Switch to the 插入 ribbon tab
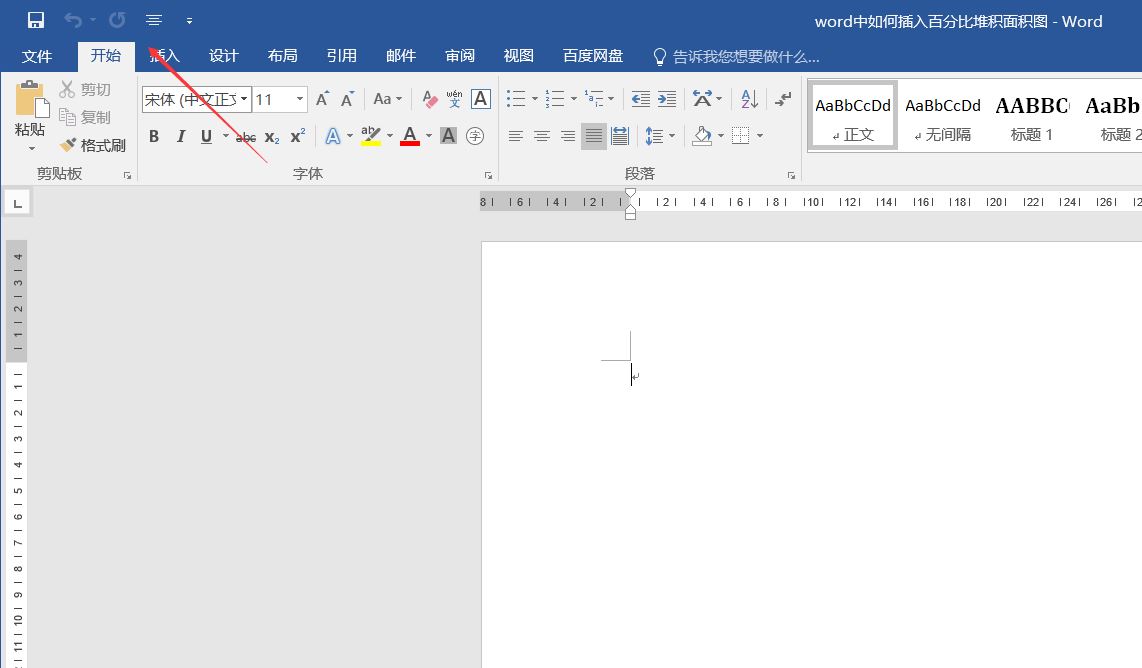 (x=163, y=56)
